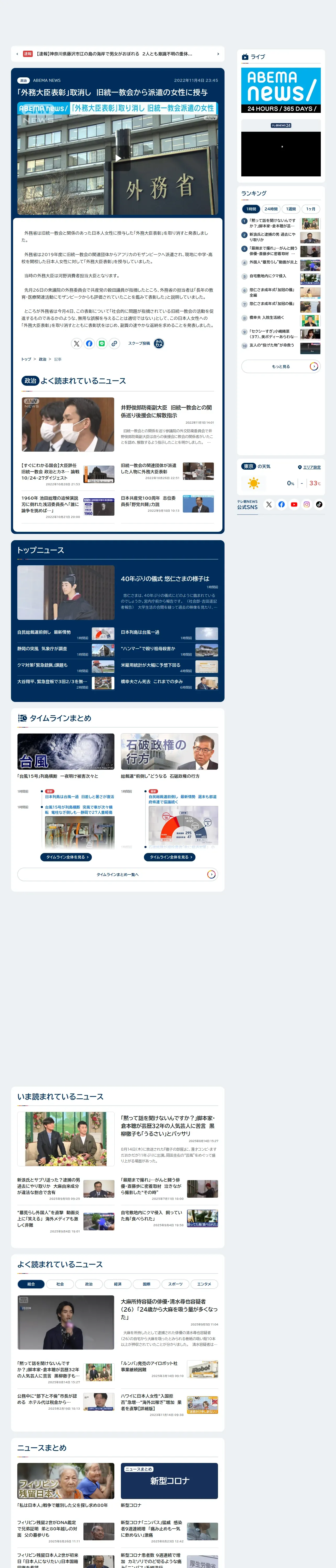
Task: Select the 1週間 ranking tab
Action: [291, 209]
